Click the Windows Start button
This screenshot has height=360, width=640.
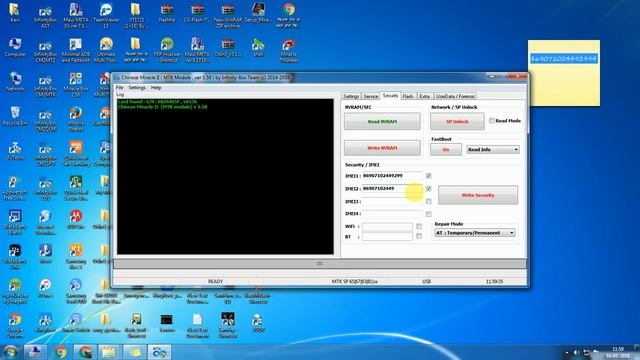(10, 351)
